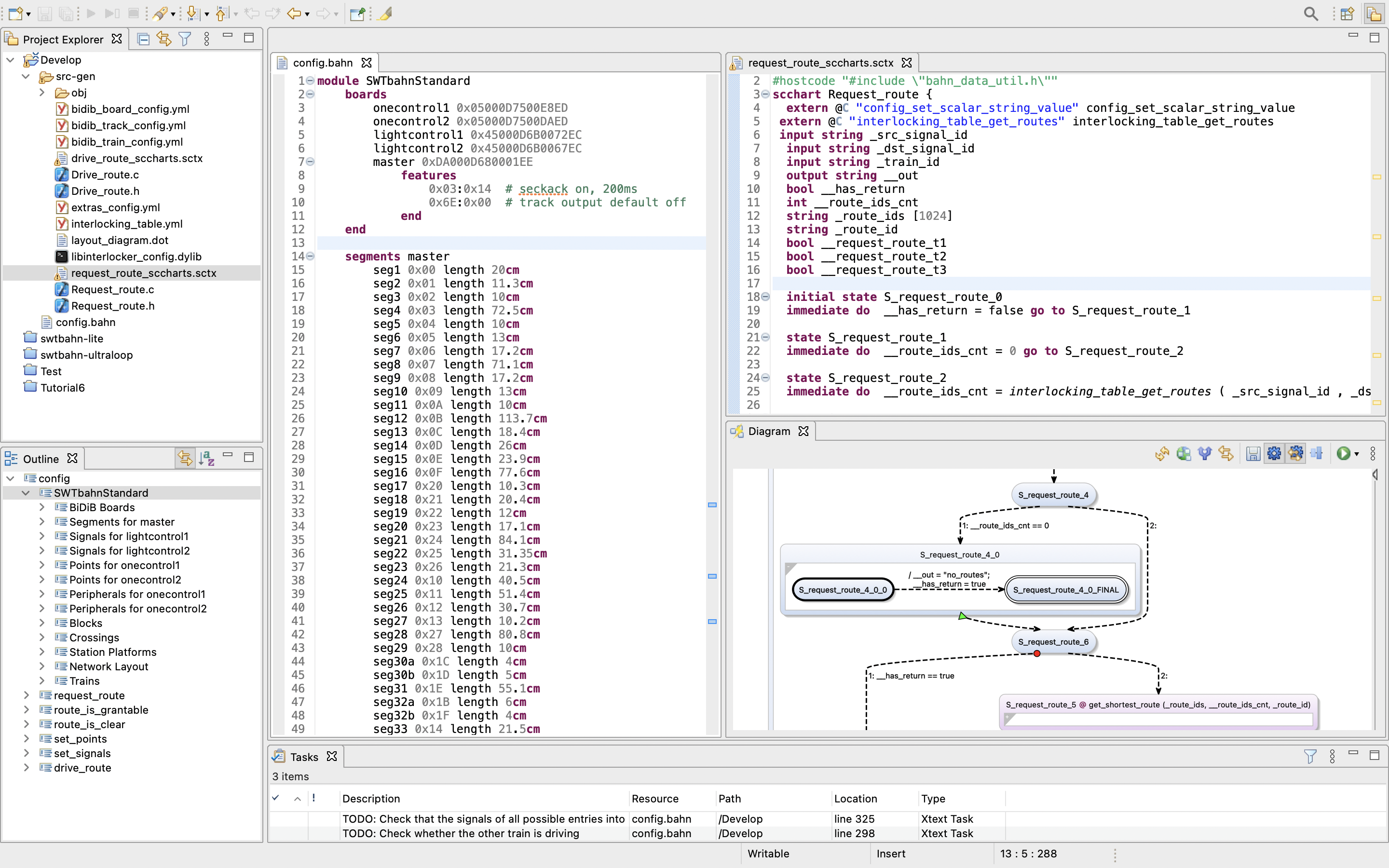Save the diagram with floppy icon
Image resolution: width=1389 pixels, height=868 pixels.
pos(1253,453)
